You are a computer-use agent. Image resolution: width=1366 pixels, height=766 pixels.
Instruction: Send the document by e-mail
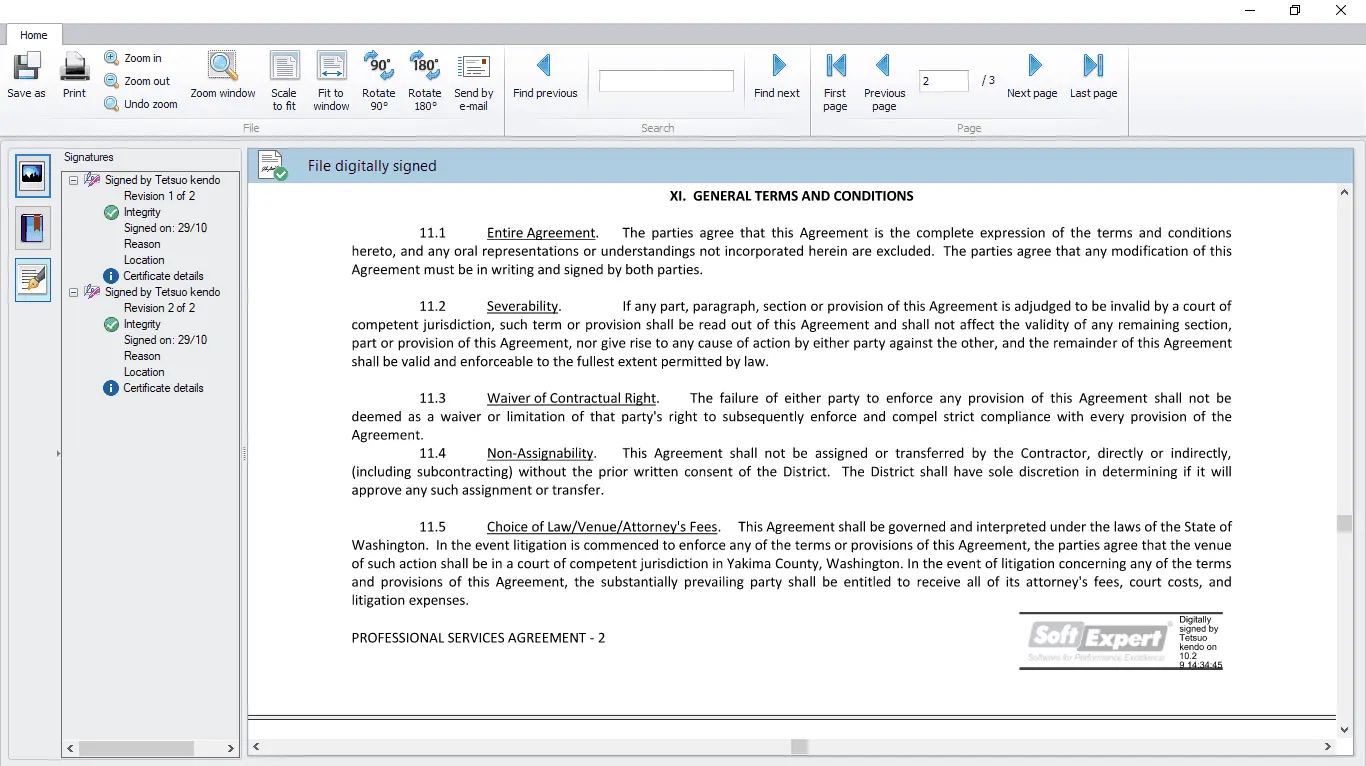coord(473,78)
